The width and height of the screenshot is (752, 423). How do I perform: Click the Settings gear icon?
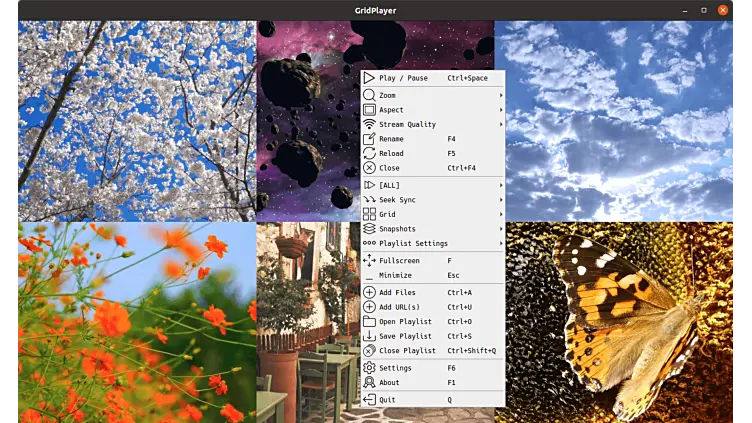pyautogui.click(x=369, y=368)
